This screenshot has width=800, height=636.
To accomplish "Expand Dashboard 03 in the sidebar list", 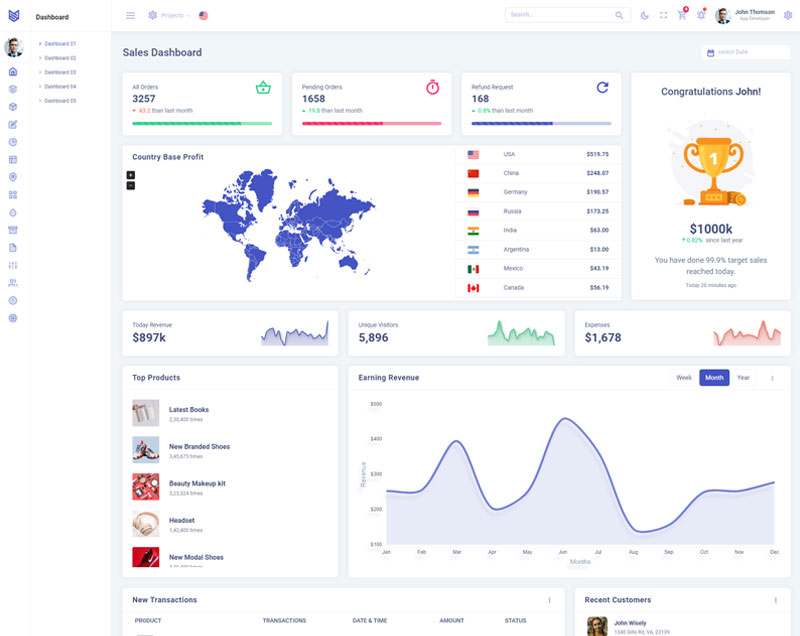I will [60, 72].
